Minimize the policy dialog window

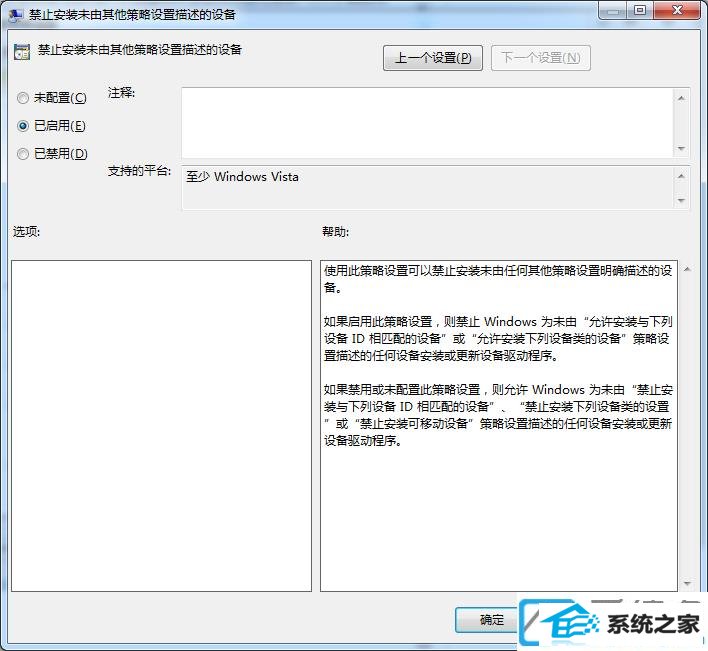click(x=613, y=10)
